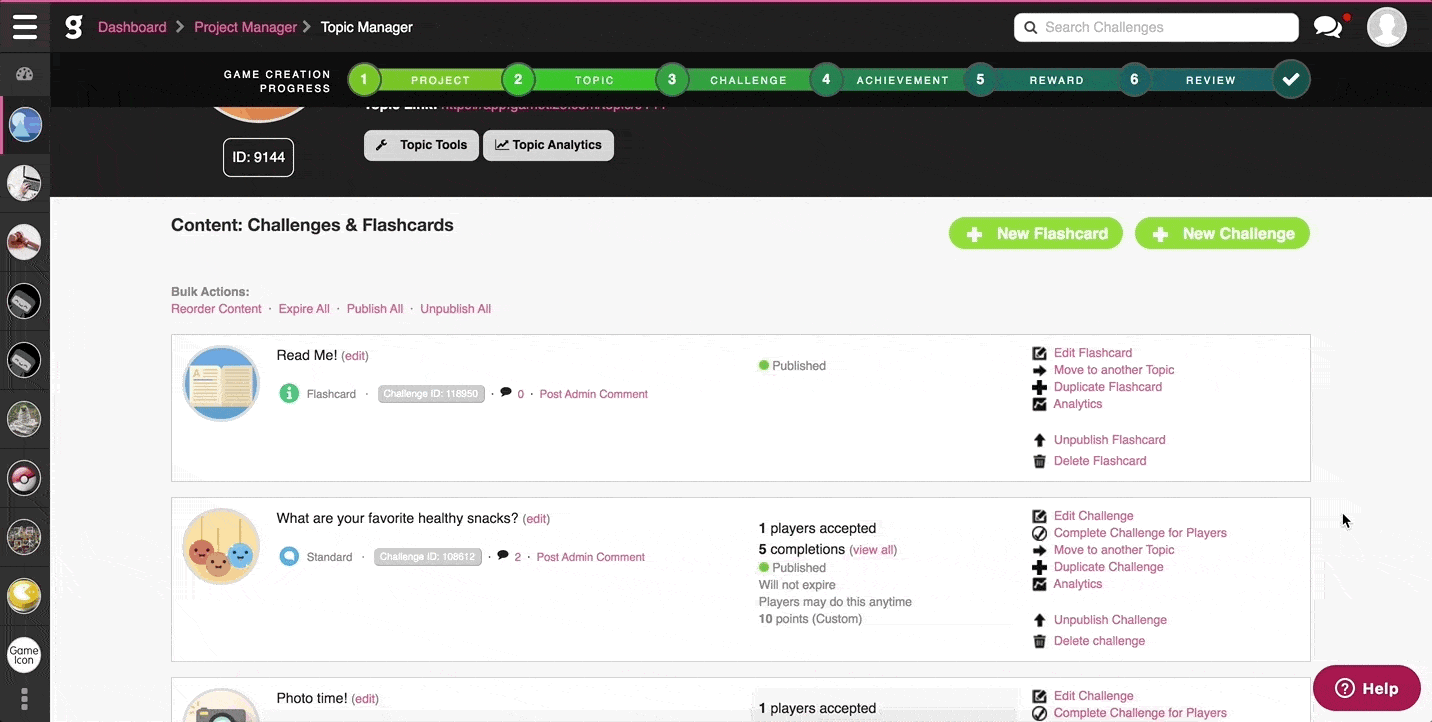Click the final checkmark progress circle

1291,79
